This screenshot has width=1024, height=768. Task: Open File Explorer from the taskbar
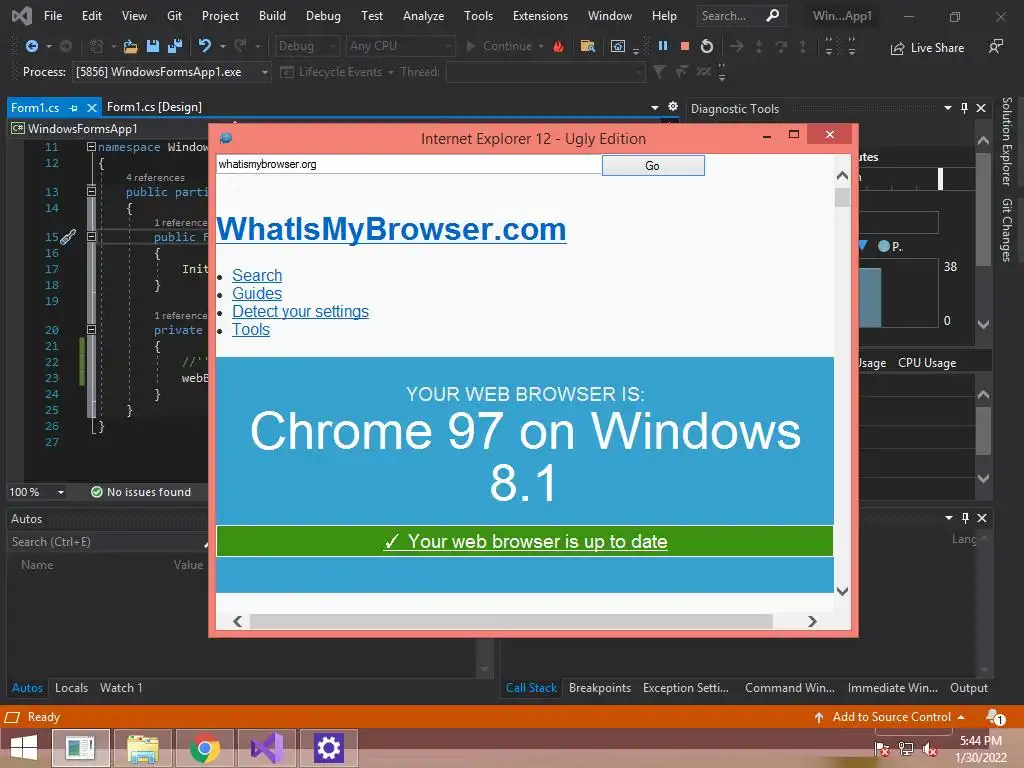pos(142,748)
